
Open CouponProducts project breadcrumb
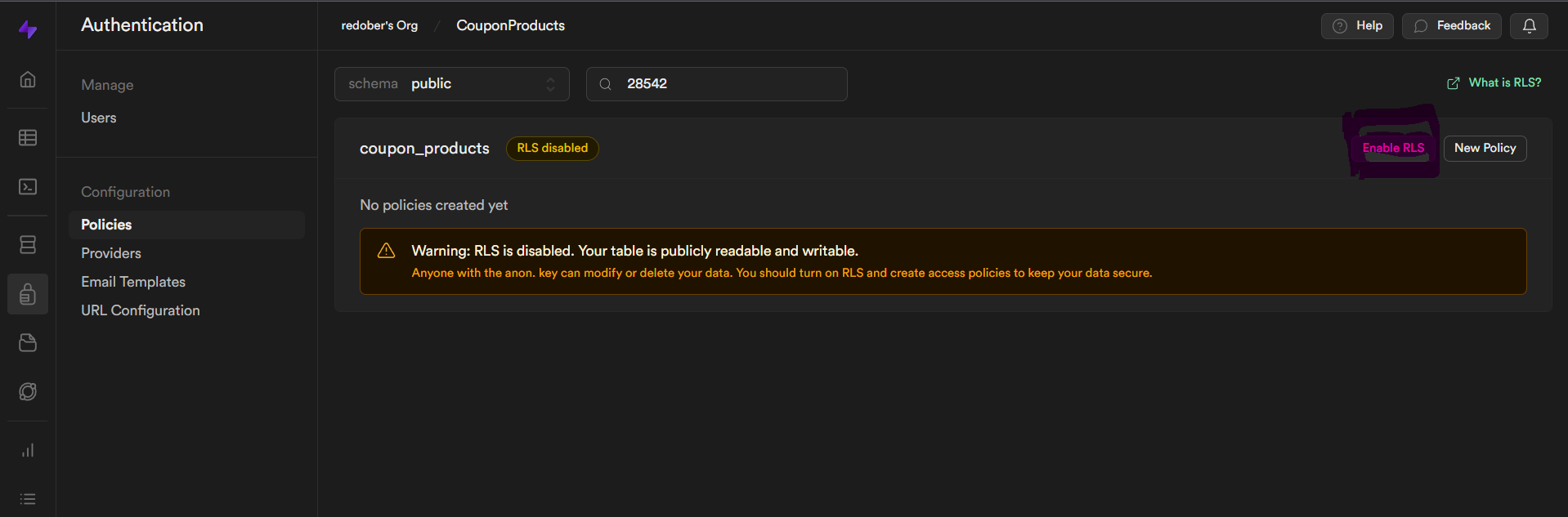click(x=510, y=26)
